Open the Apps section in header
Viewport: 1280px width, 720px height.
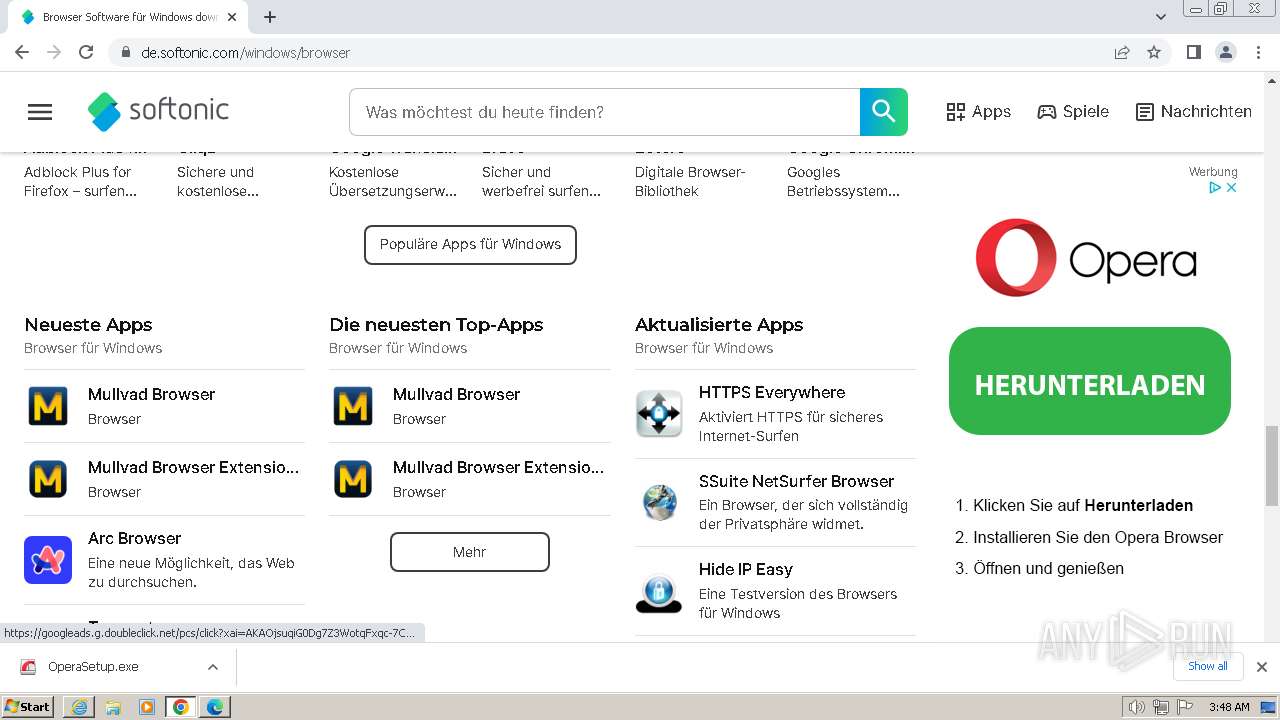click(979, 112)
